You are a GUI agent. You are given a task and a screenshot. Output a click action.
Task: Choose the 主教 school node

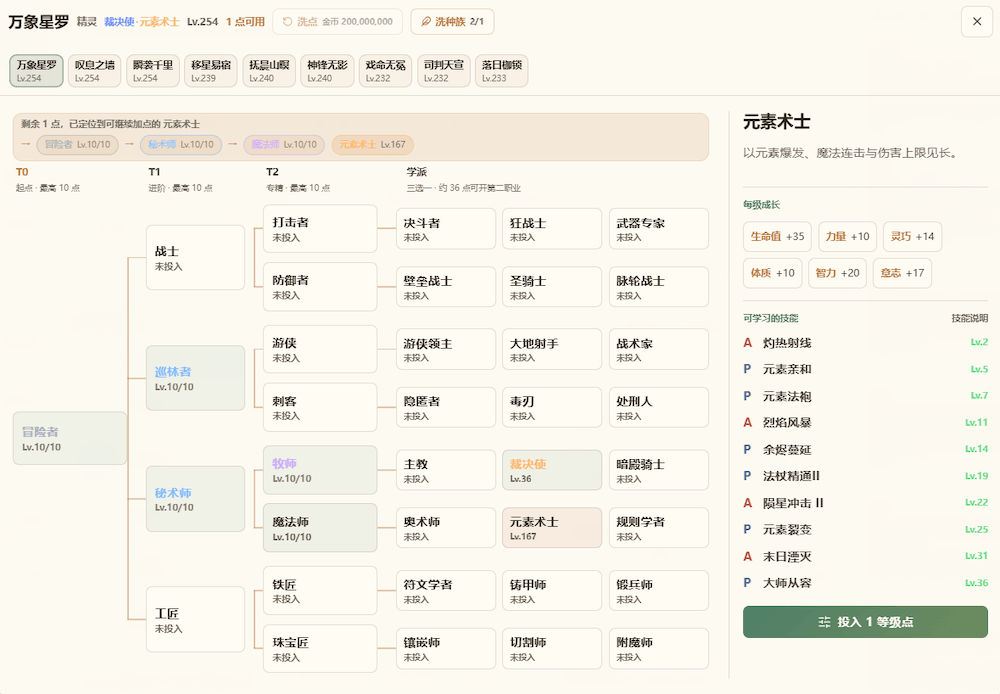[x=446, y=470]
